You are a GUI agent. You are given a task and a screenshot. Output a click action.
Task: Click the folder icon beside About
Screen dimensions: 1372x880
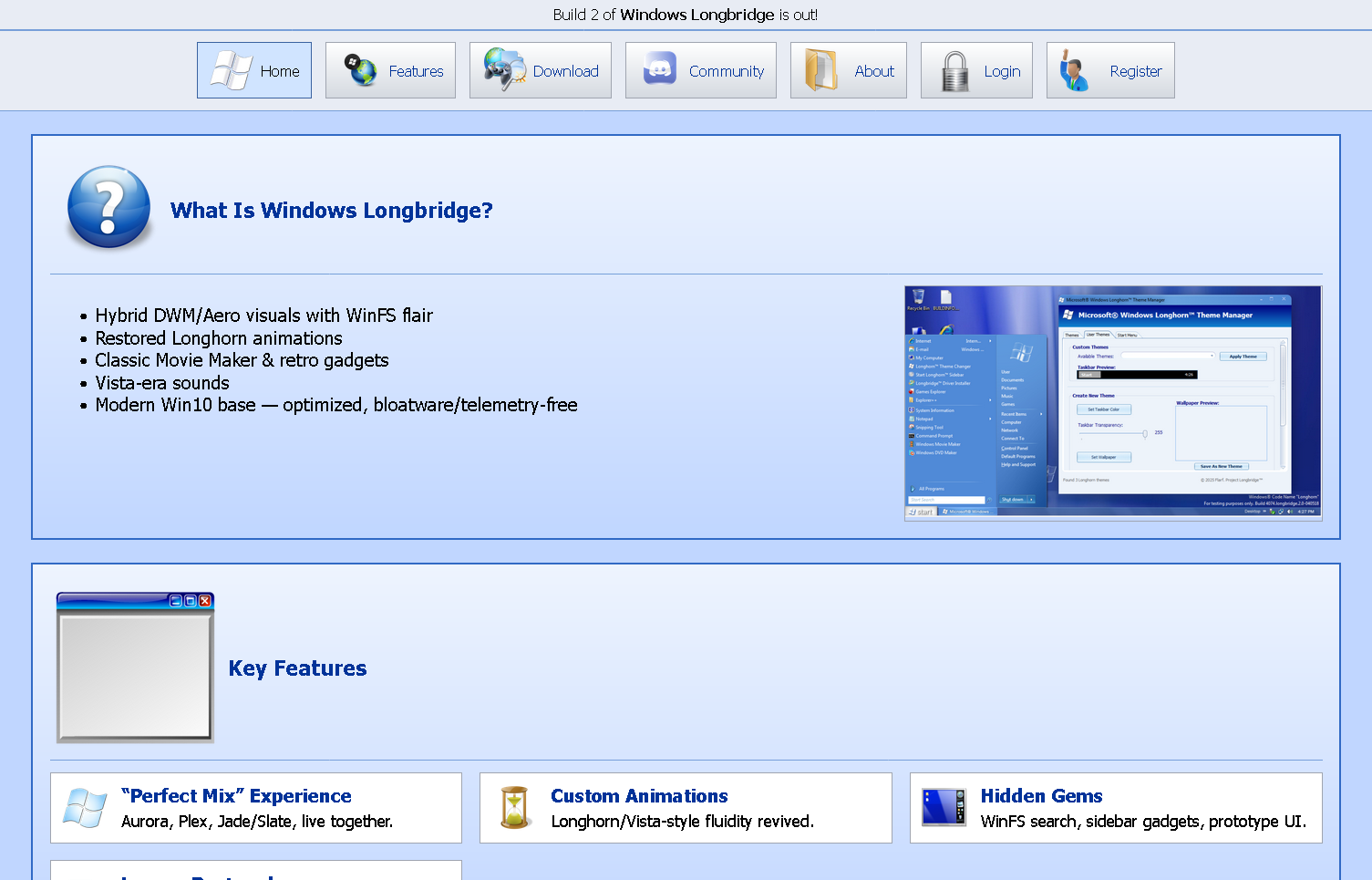tap(821, 70)
